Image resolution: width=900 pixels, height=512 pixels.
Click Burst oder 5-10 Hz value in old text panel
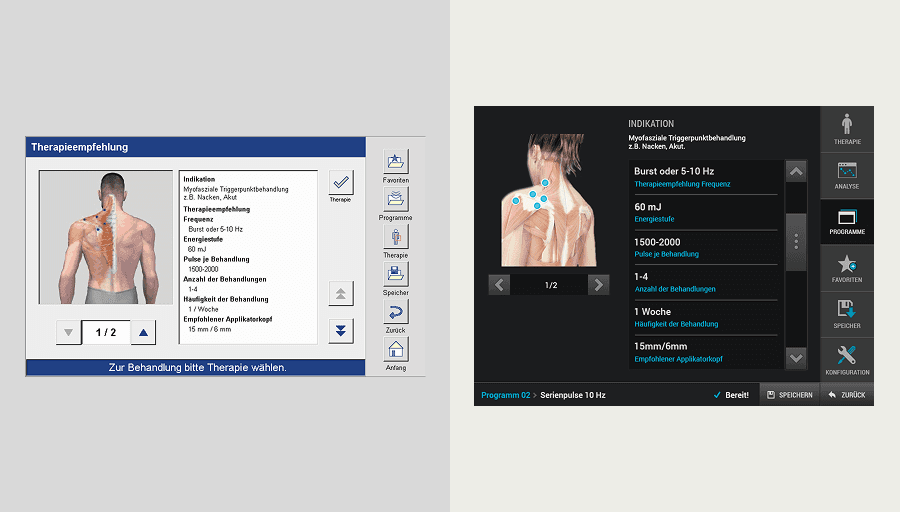[x=215, y=229]
